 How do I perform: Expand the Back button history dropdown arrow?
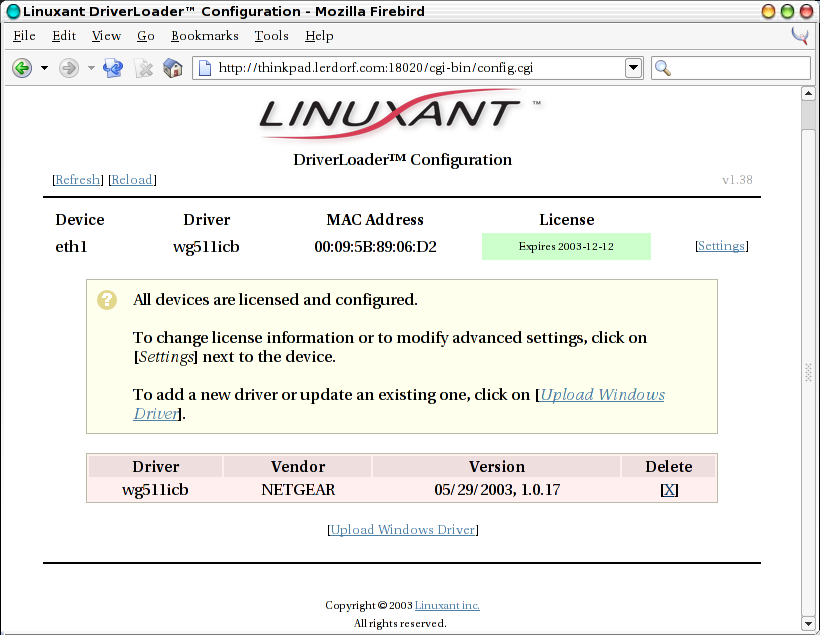[x=44, y=68]
